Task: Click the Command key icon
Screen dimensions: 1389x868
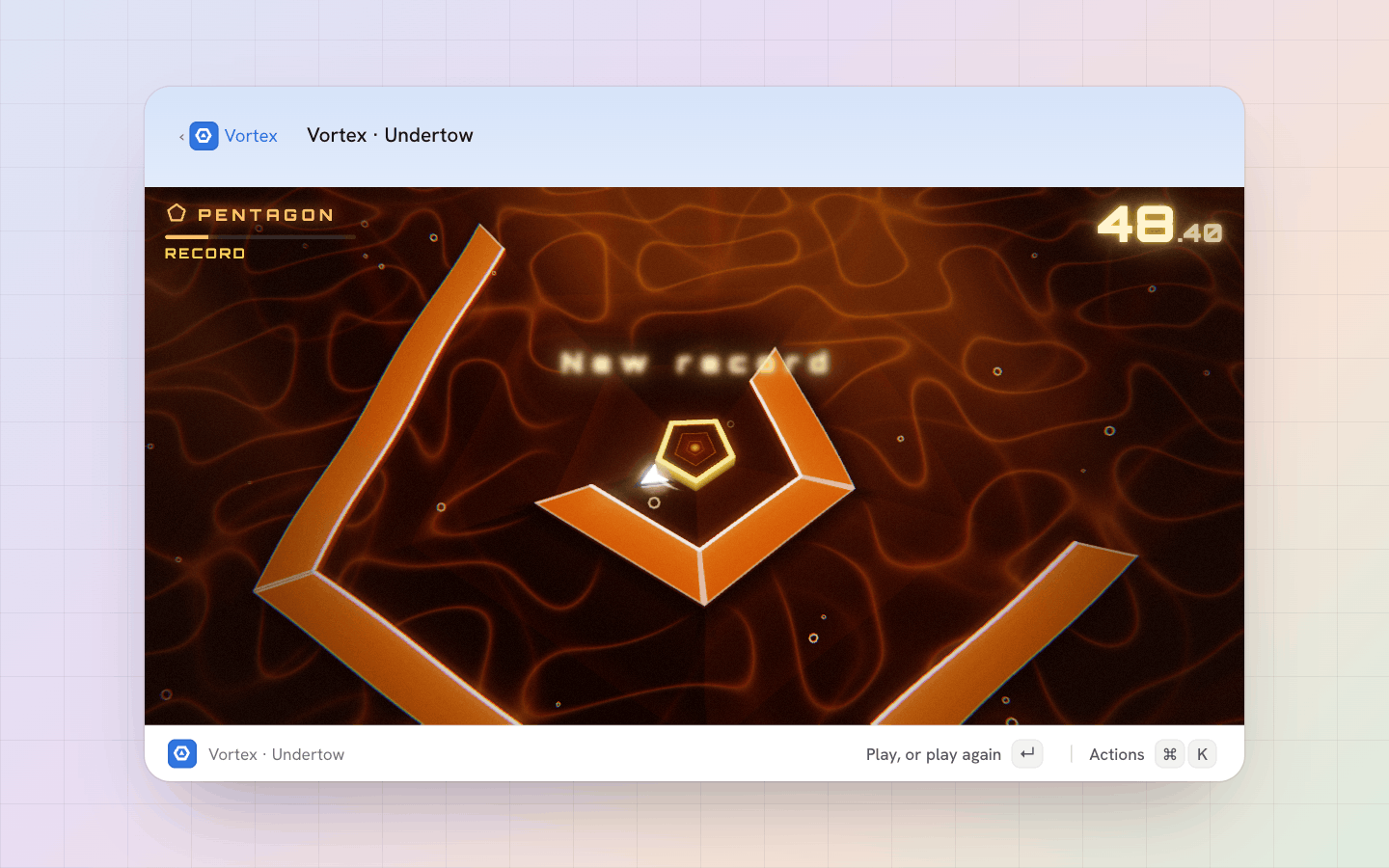Action: [1169, 753]
